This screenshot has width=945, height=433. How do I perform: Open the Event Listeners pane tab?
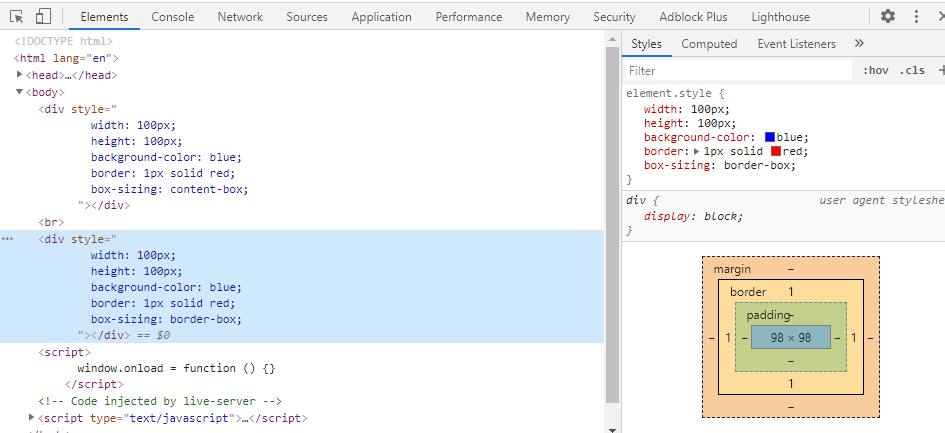[x=797, y=43]
